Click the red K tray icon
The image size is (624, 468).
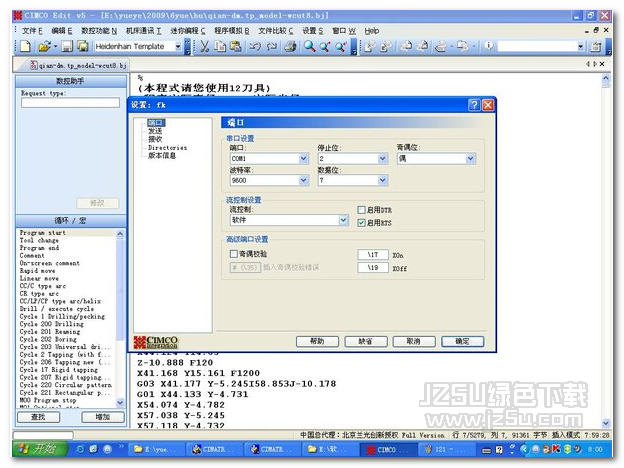556,449
